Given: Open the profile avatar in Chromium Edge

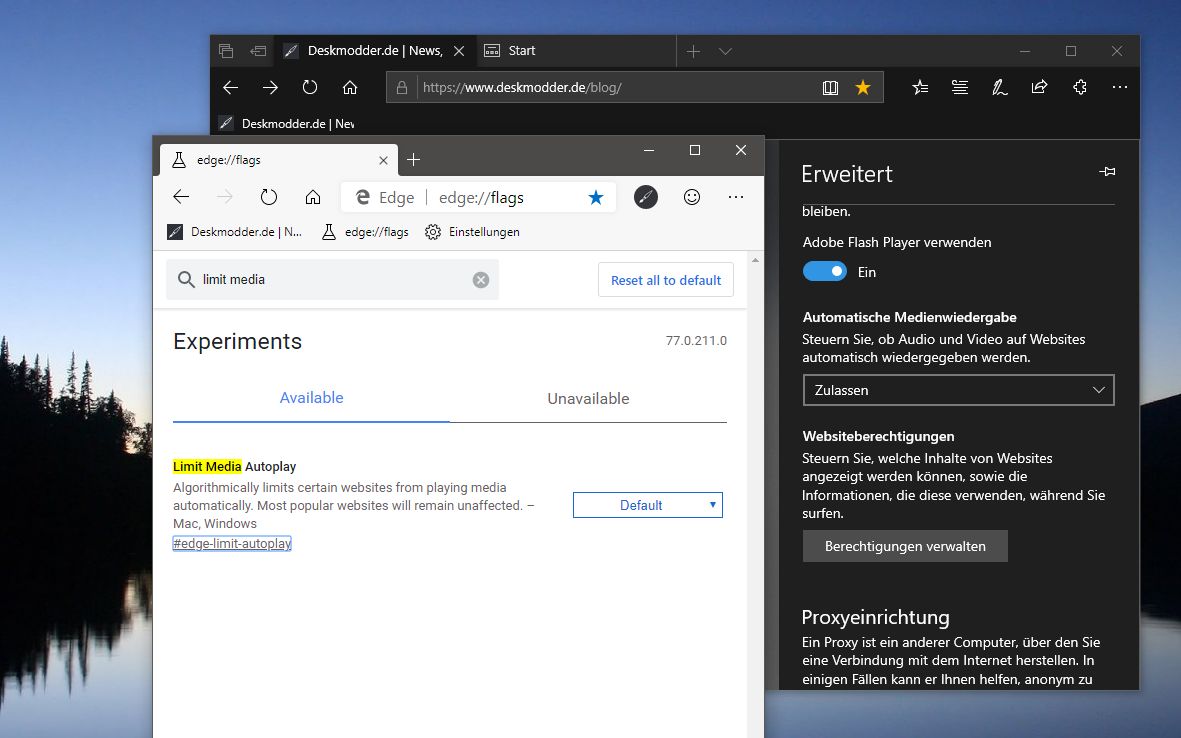Looking at the screenshot, I should 645,197.
